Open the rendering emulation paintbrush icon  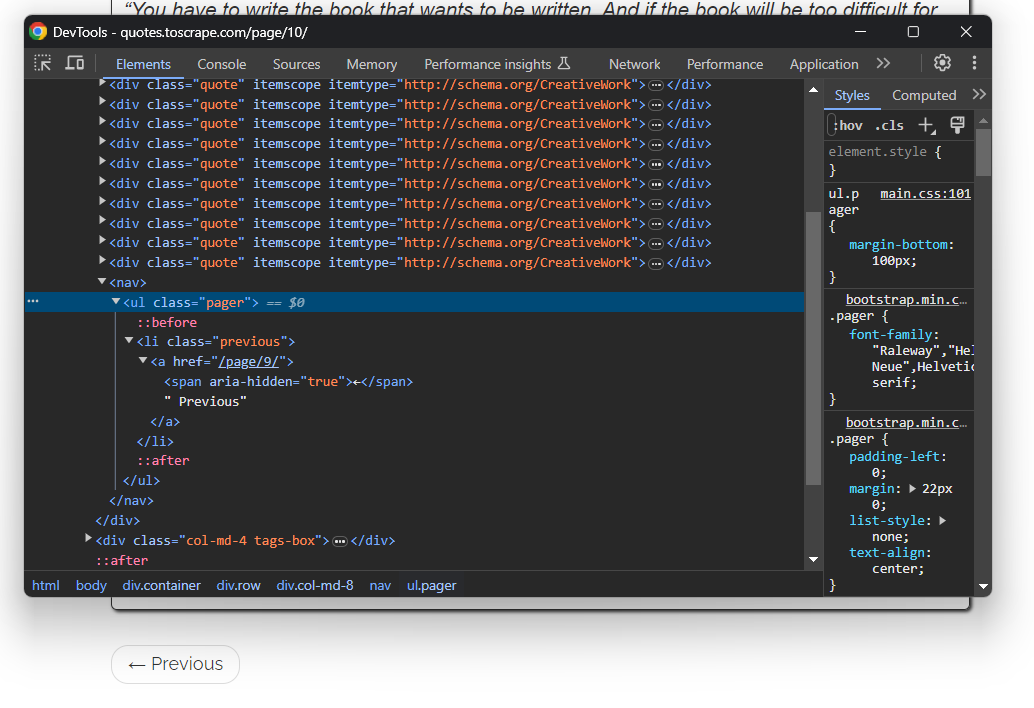pos(956,124)
